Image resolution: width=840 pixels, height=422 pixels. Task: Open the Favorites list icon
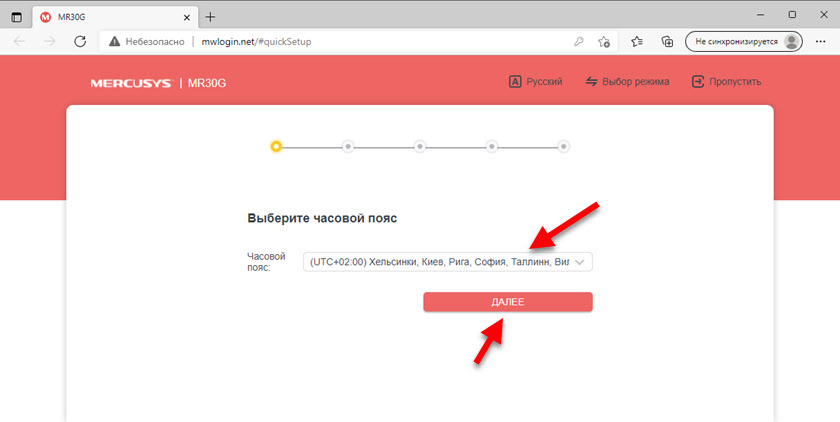(637, 42)
